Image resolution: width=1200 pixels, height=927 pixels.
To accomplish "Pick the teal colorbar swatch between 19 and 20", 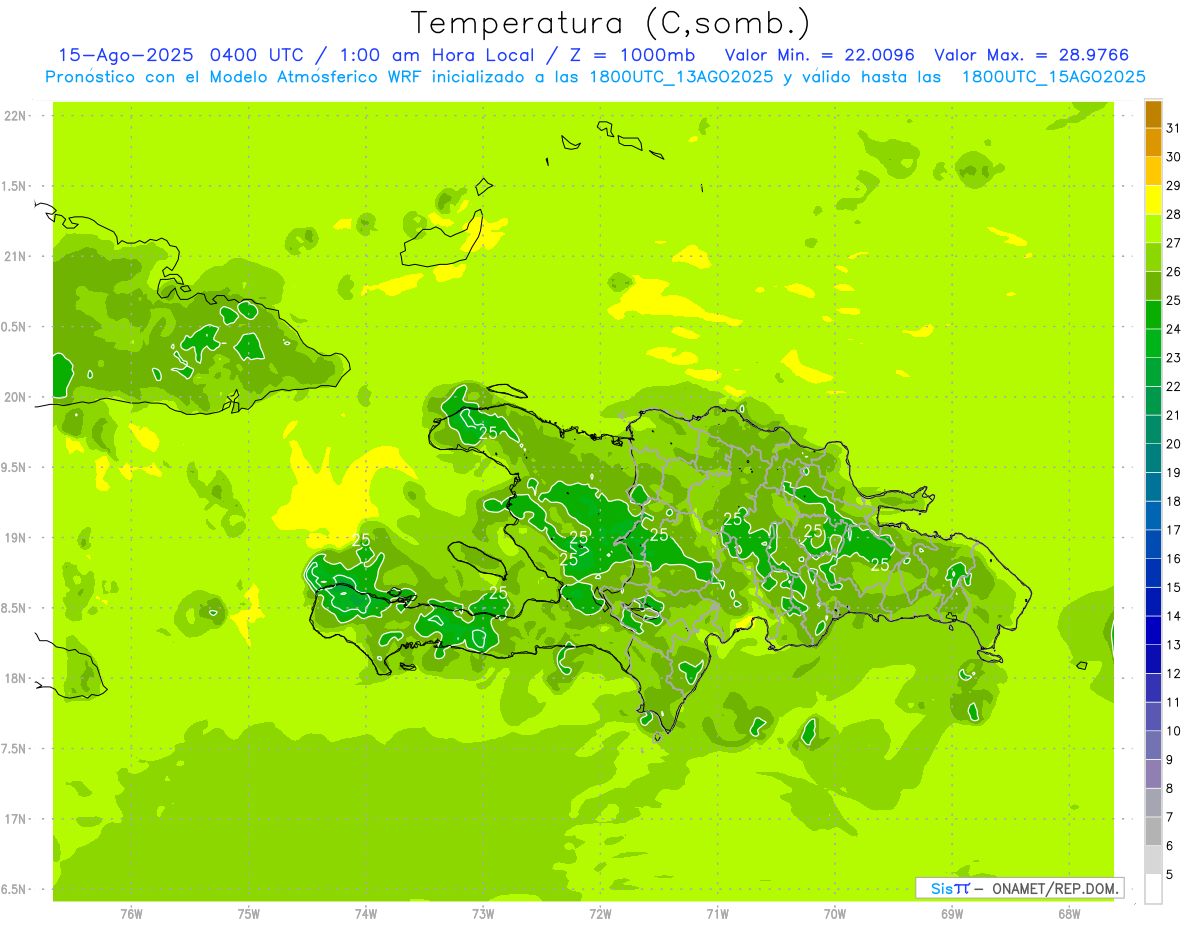I will click(1153, 459).
